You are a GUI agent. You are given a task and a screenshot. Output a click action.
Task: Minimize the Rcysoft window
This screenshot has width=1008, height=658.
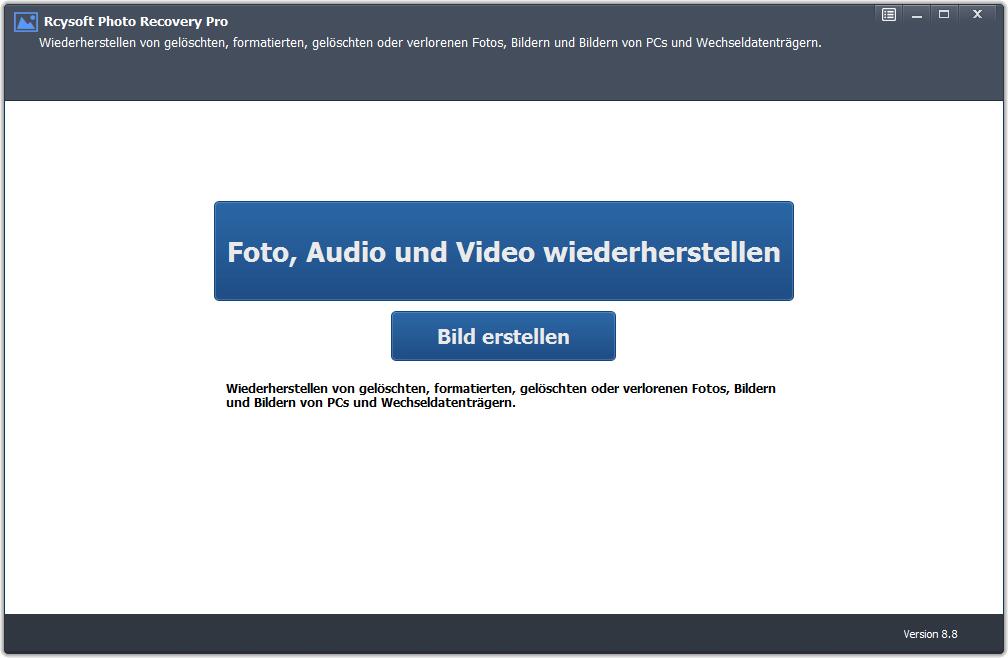coord(917,15)
